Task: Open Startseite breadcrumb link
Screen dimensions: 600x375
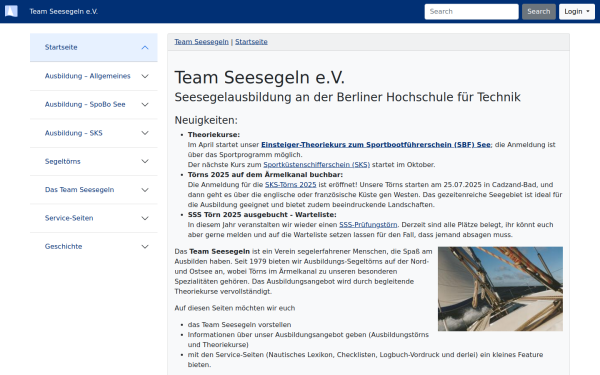Action: 251,42
